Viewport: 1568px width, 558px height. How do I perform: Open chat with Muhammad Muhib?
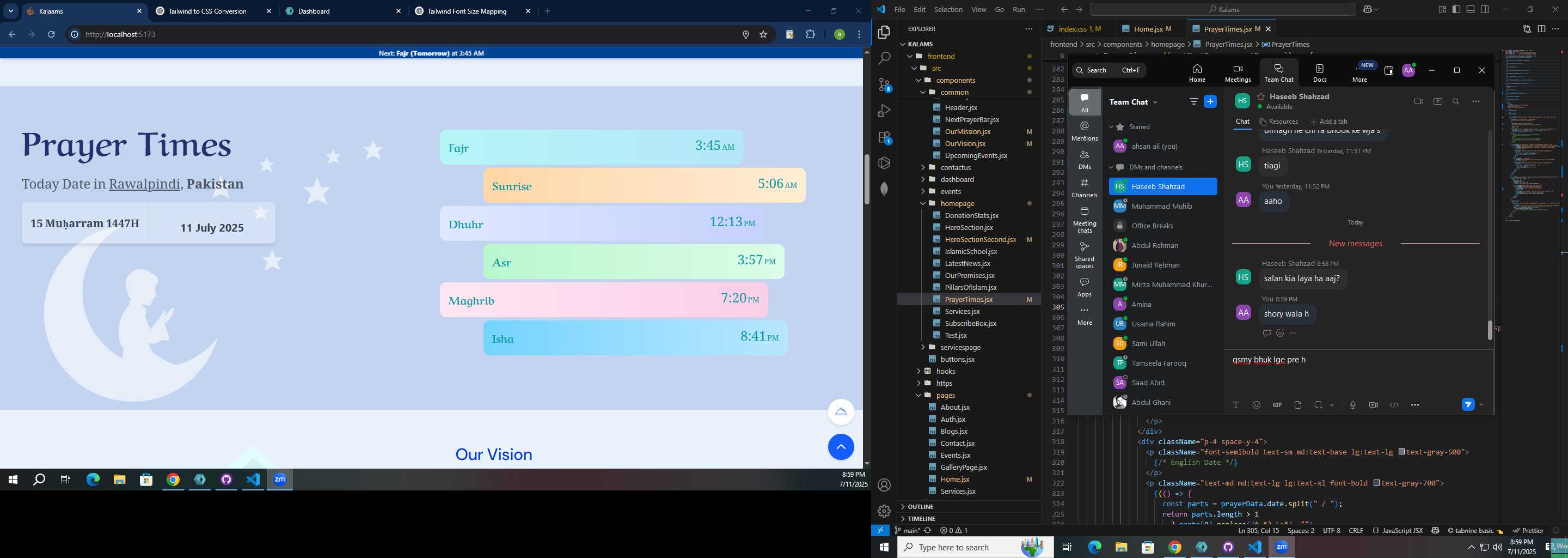(x=1162, y=207)
